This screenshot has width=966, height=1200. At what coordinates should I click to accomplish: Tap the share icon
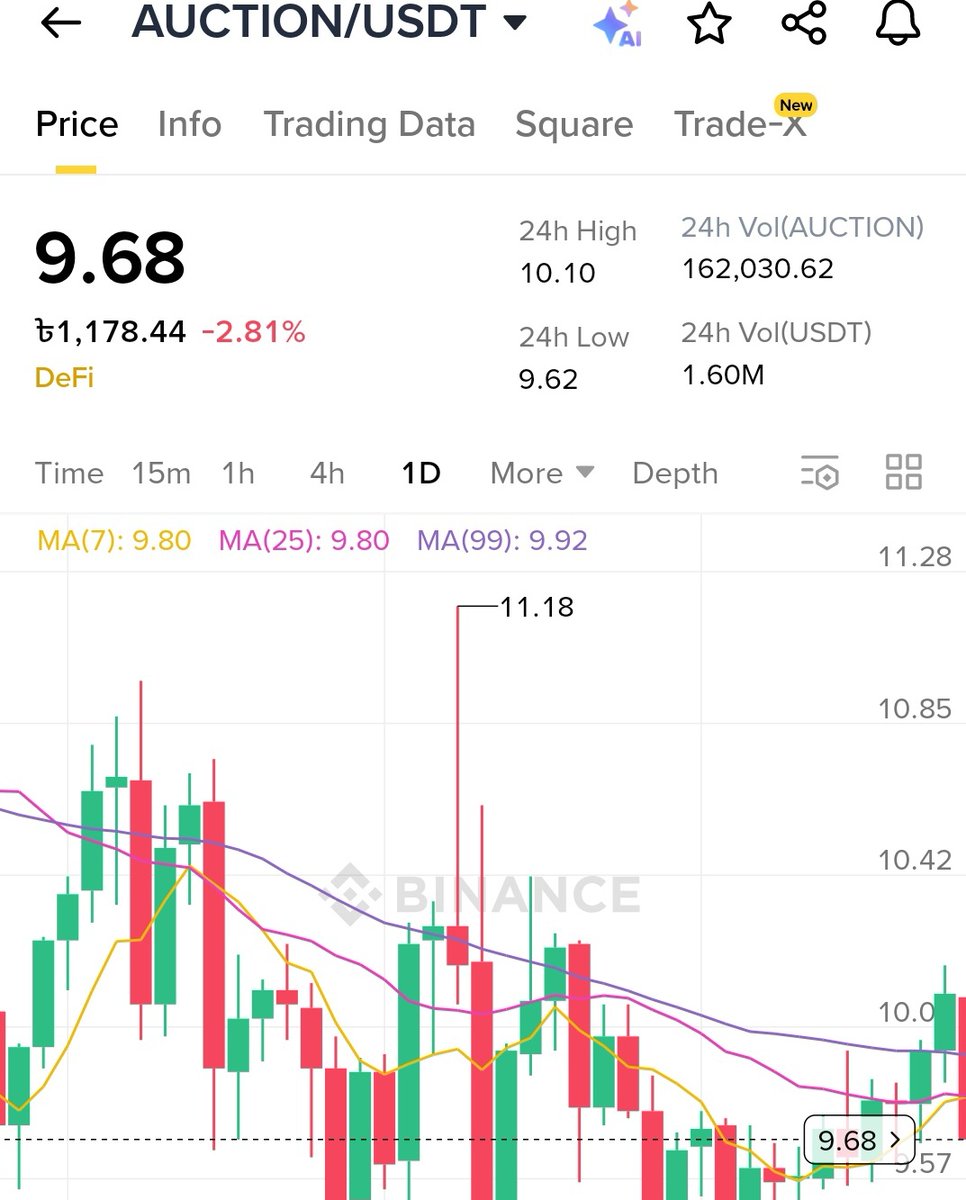point(804,22)
